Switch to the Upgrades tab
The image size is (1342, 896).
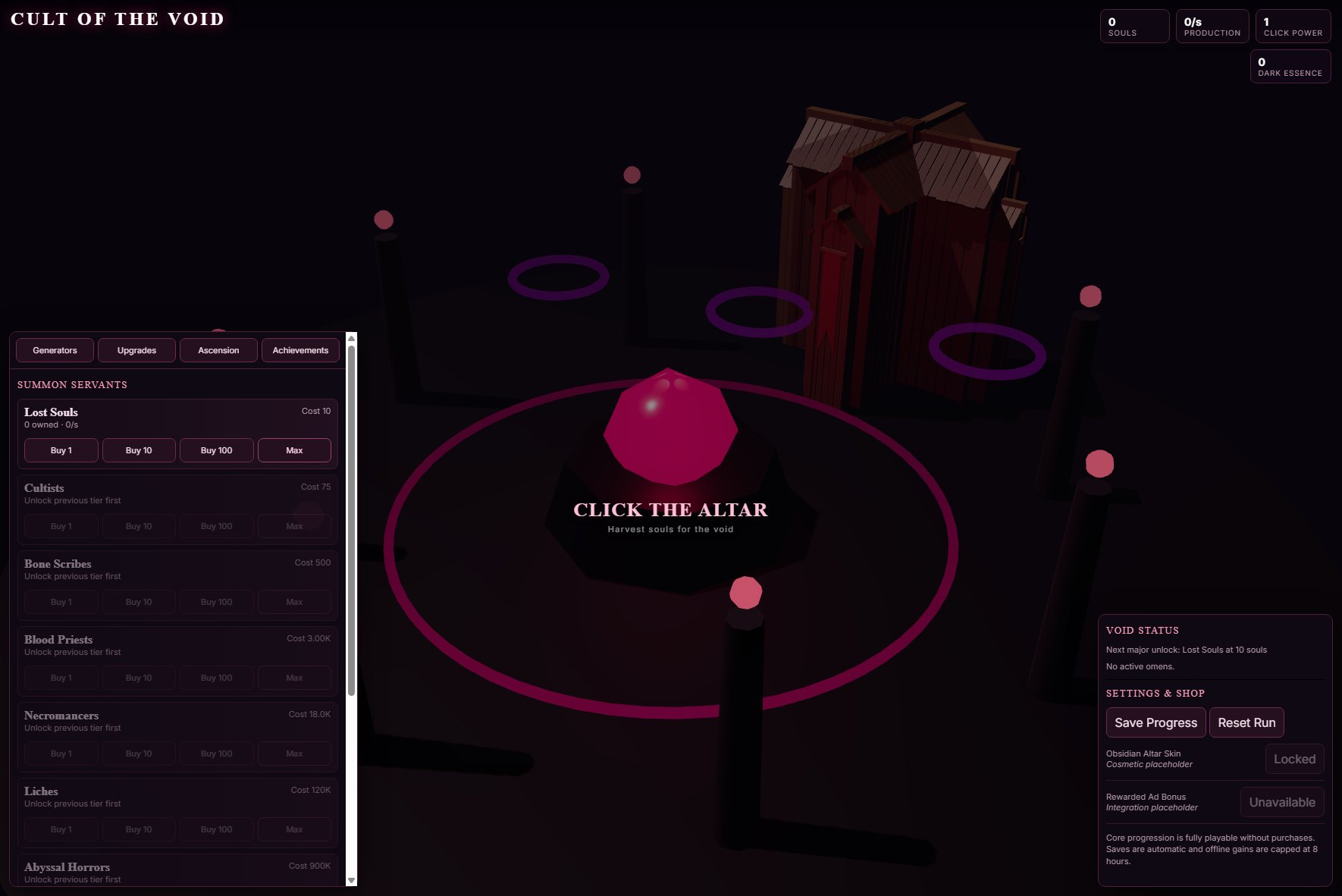click(x=136, y=350)
